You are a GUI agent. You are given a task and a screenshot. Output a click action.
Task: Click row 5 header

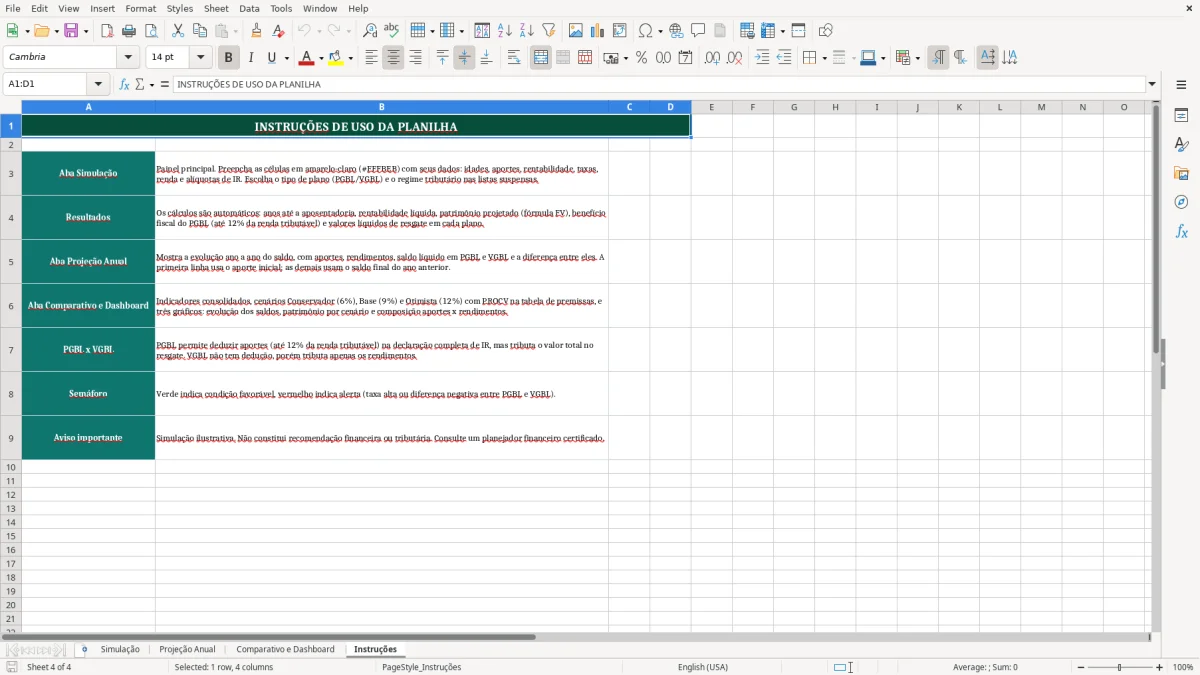coord(11,262)
